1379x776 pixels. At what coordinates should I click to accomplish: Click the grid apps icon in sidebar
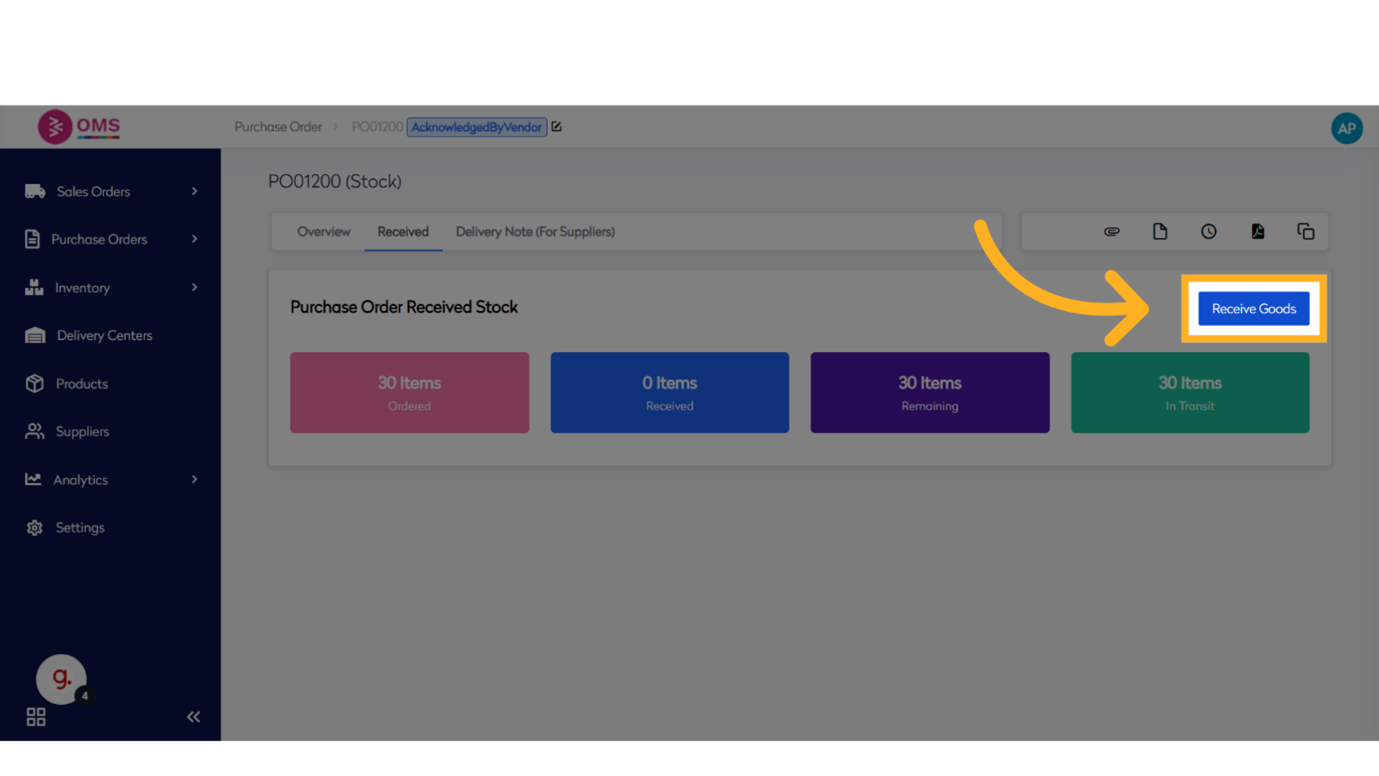pos(36,717)
